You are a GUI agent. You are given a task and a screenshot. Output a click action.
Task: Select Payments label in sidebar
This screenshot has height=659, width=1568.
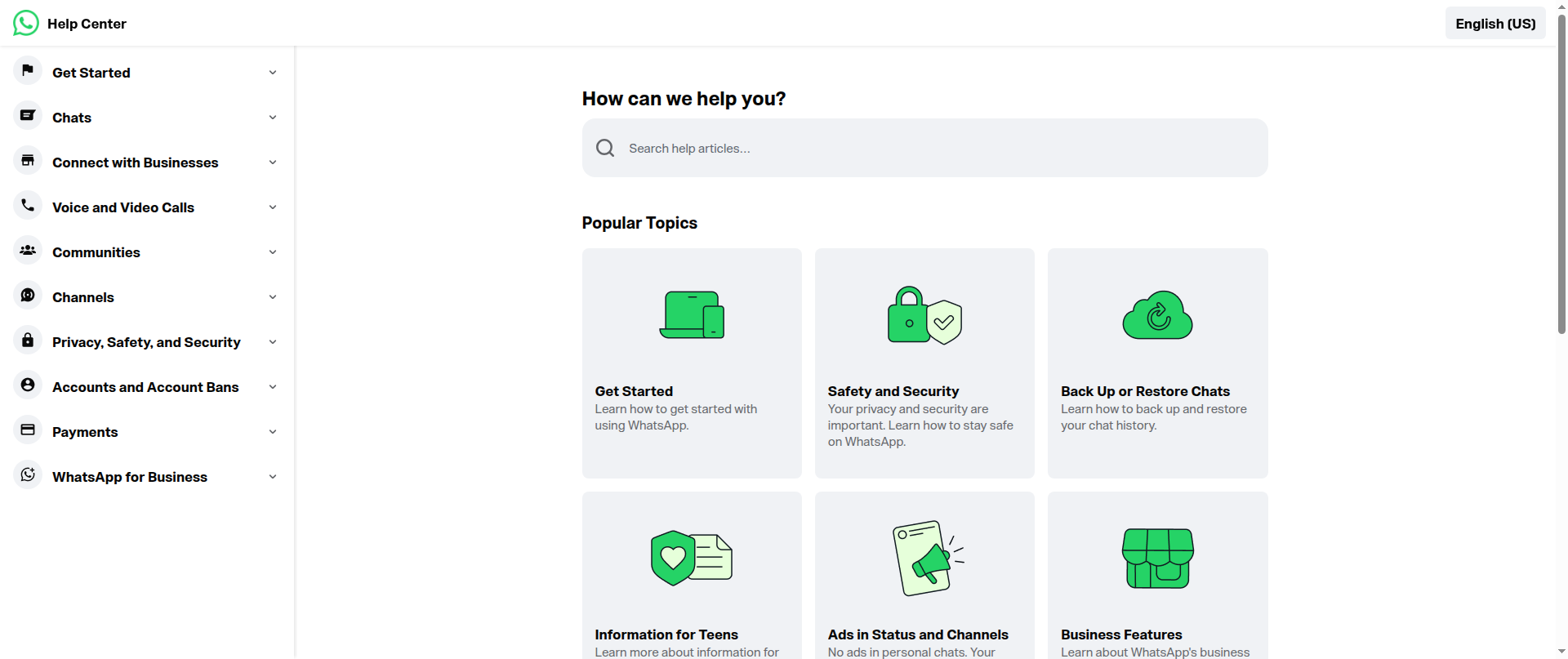[x=85, y=432]
